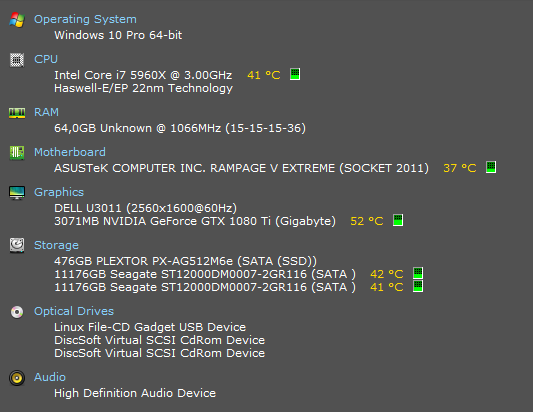Click the green indicator beside Seagate 42 °C
533x412 pixels.
point(418,273)
